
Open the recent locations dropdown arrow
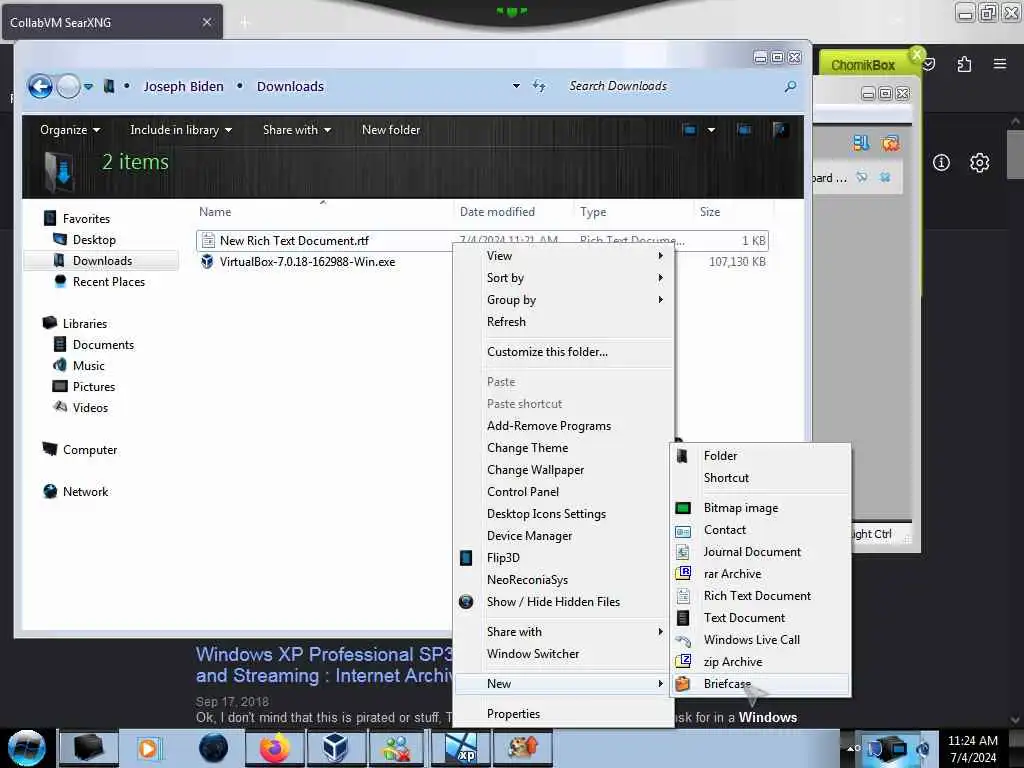[88, 86]
